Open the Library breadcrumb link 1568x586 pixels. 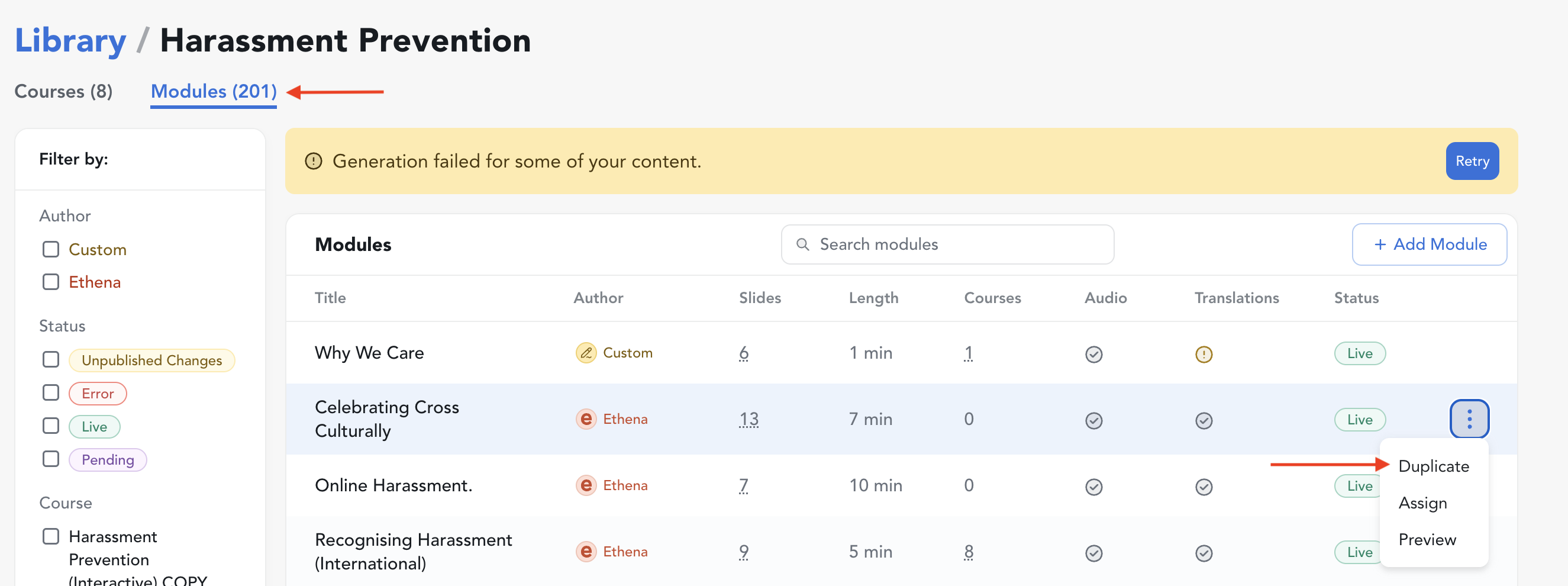tap(70, 41)
